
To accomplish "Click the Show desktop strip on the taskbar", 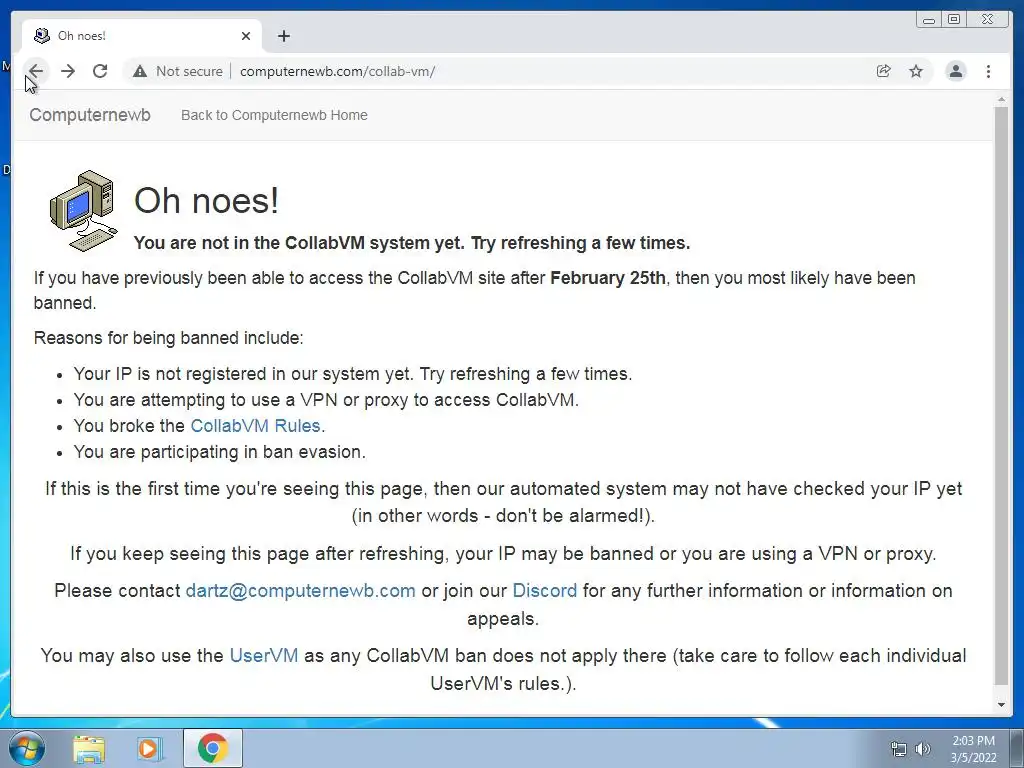I will 1017,748.
